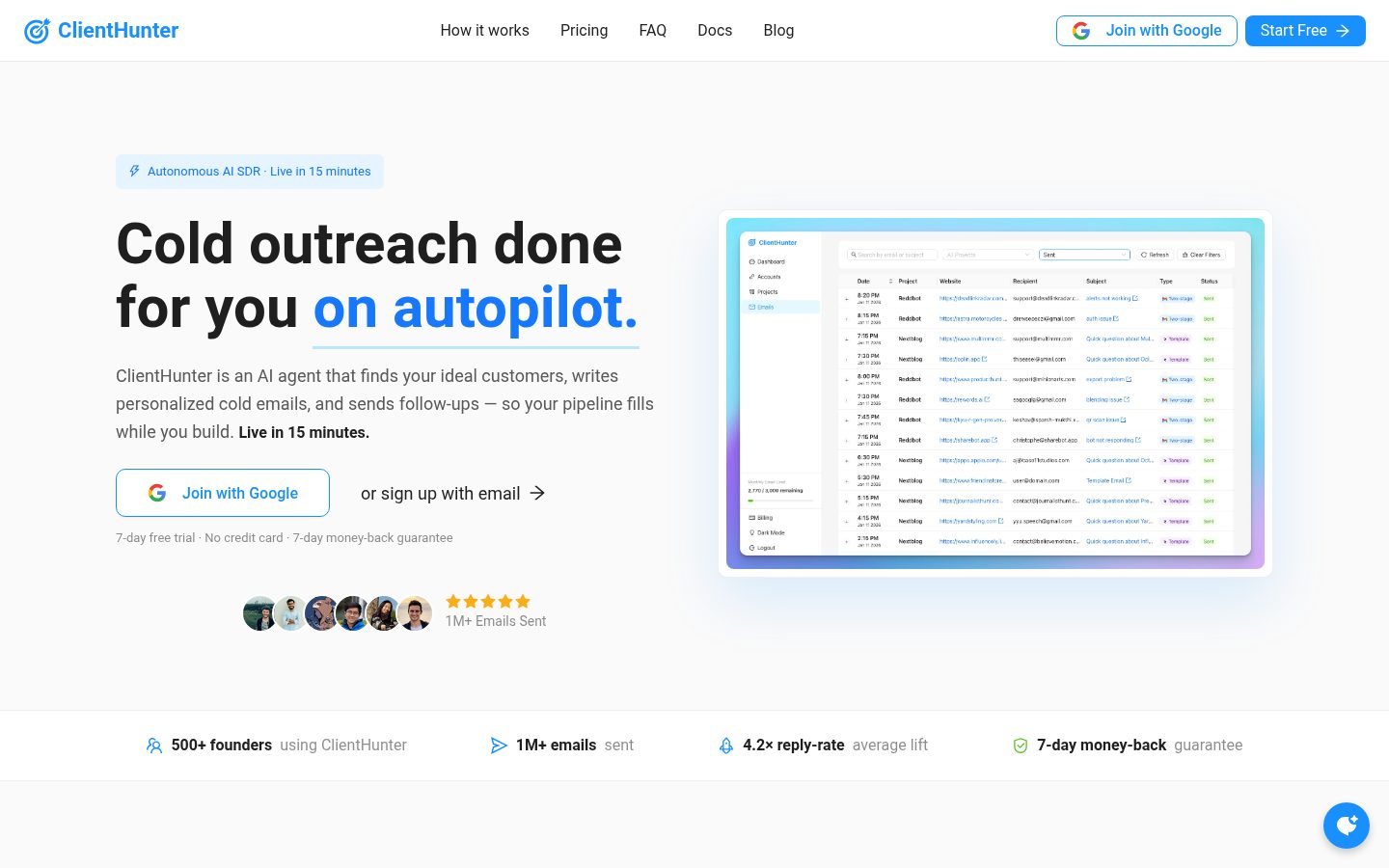Click the founders people icon
This screenshot has width=1389, height=868.
[154, 746]
